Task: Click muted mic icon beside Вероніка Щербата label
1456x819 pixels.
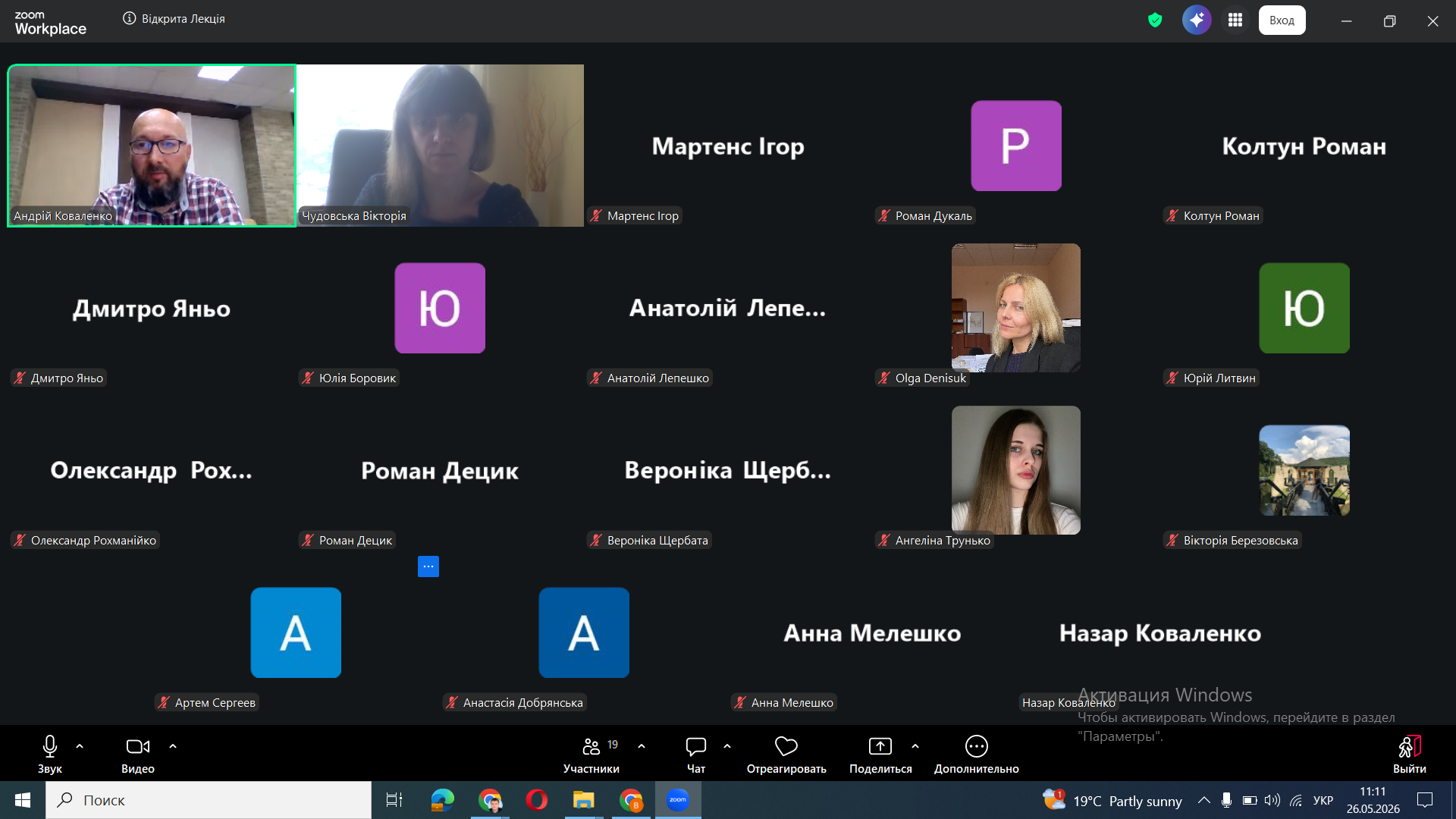Action: coord(597,541)
